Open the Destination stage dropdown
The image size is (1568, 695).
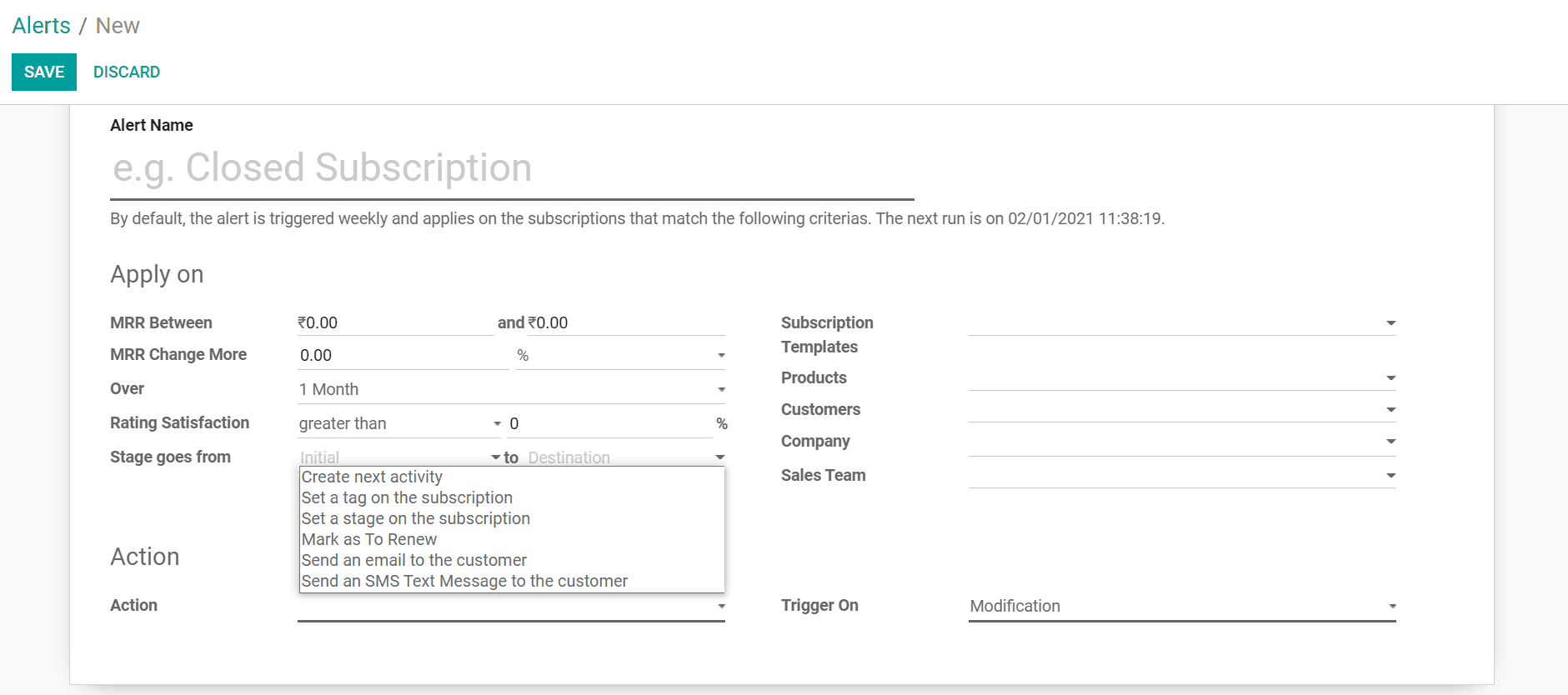tap(625, 457)
